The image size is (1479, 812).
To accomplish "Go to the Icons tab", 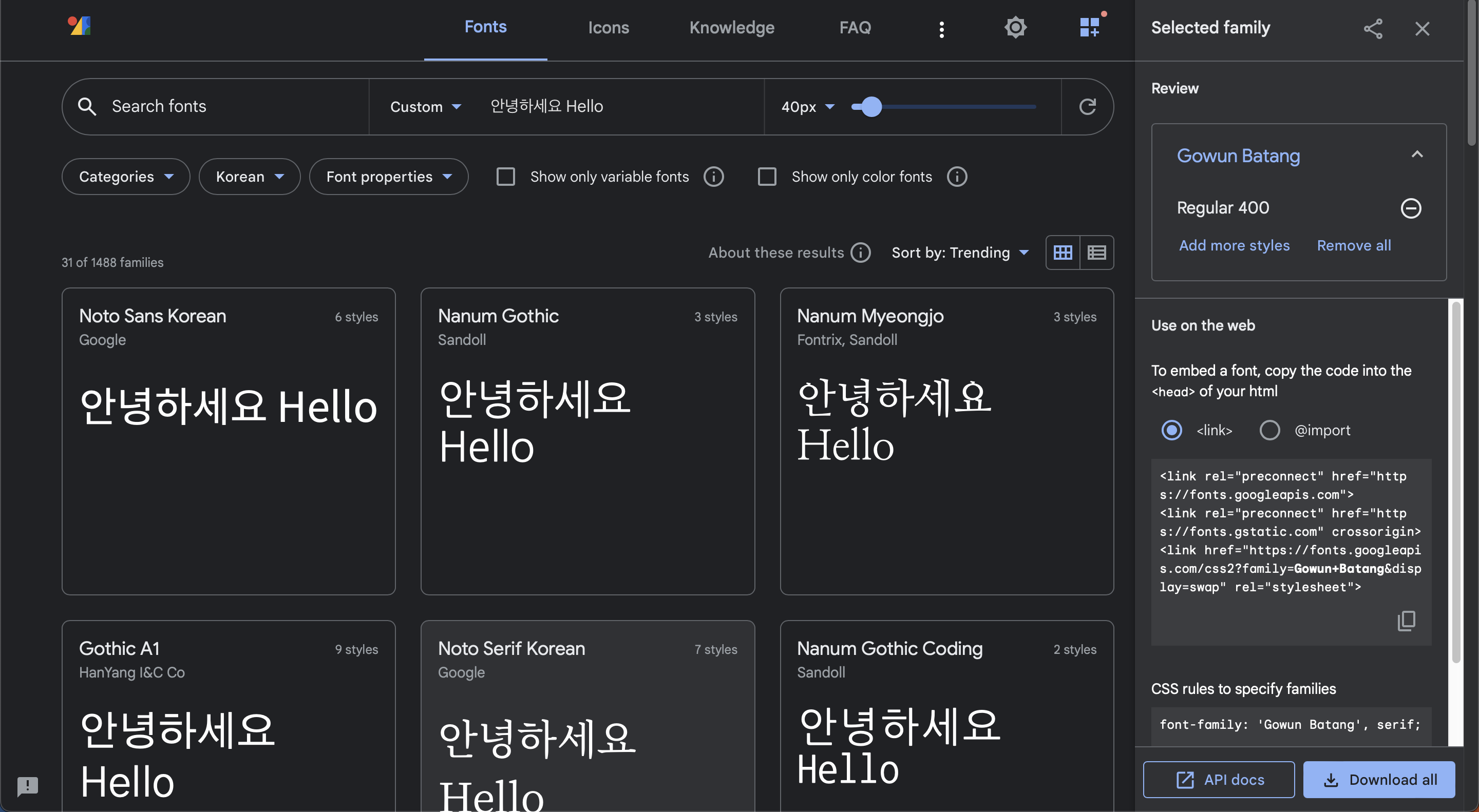I will [608, 28].
